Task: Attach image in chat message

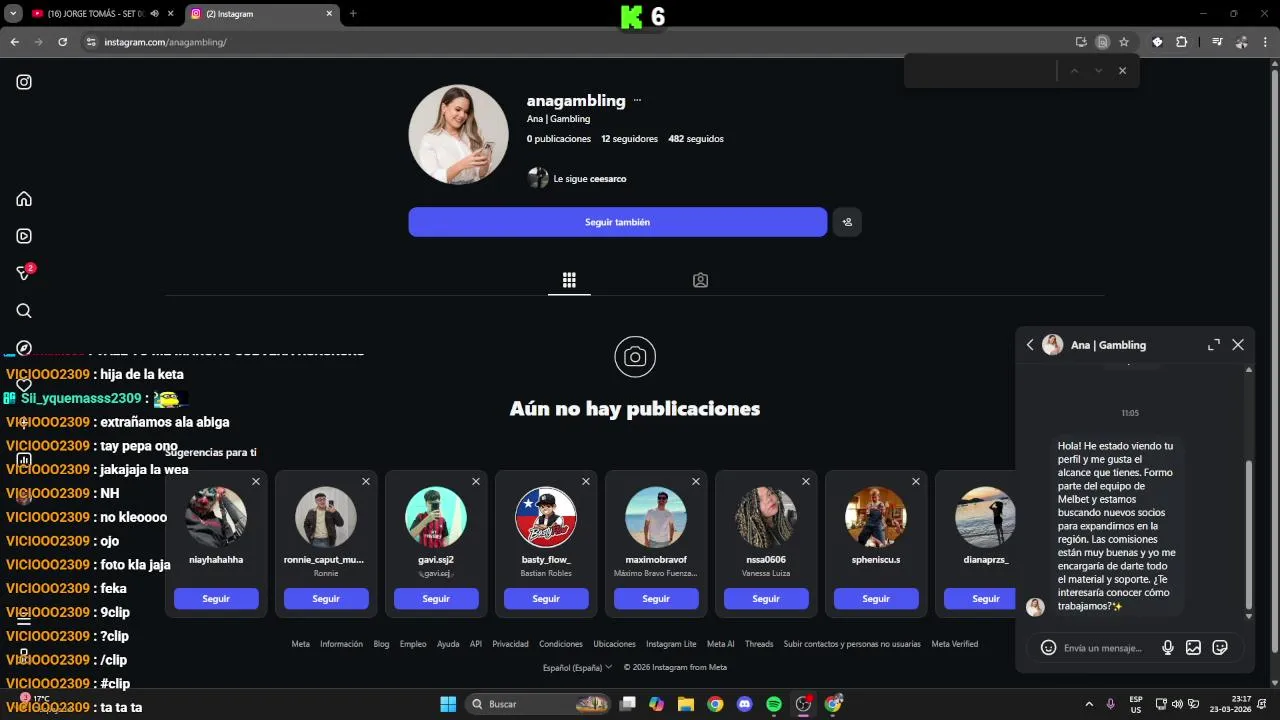Action: tap(1193, 648)
